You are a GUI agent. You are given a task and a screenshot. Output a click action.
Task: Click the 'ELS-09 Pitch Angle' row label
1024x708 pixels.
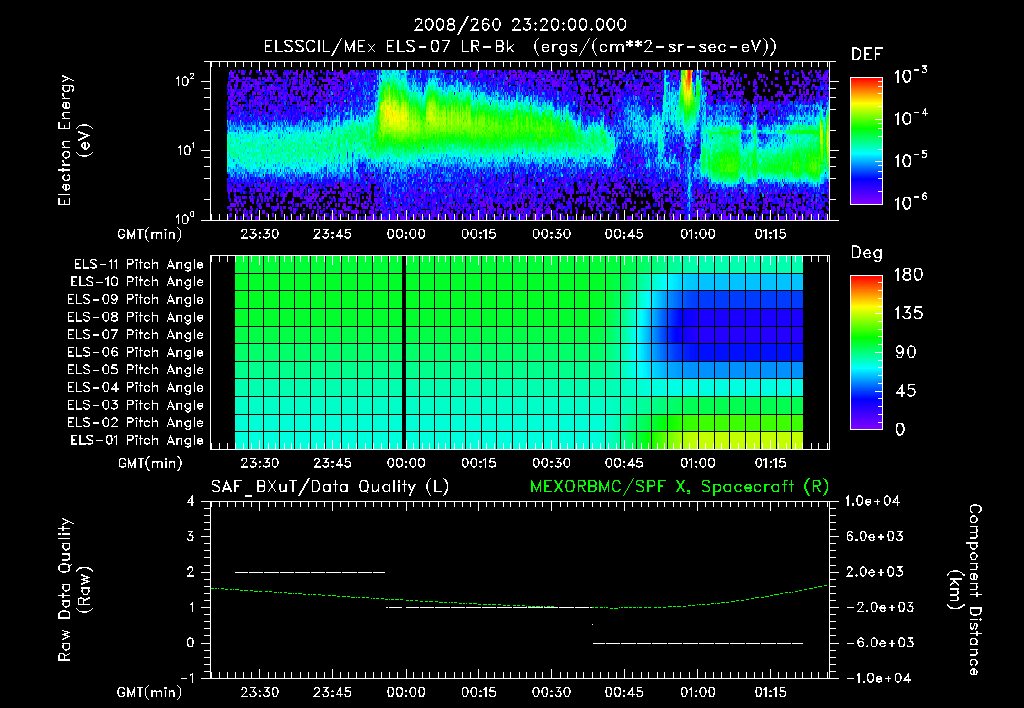136,300
